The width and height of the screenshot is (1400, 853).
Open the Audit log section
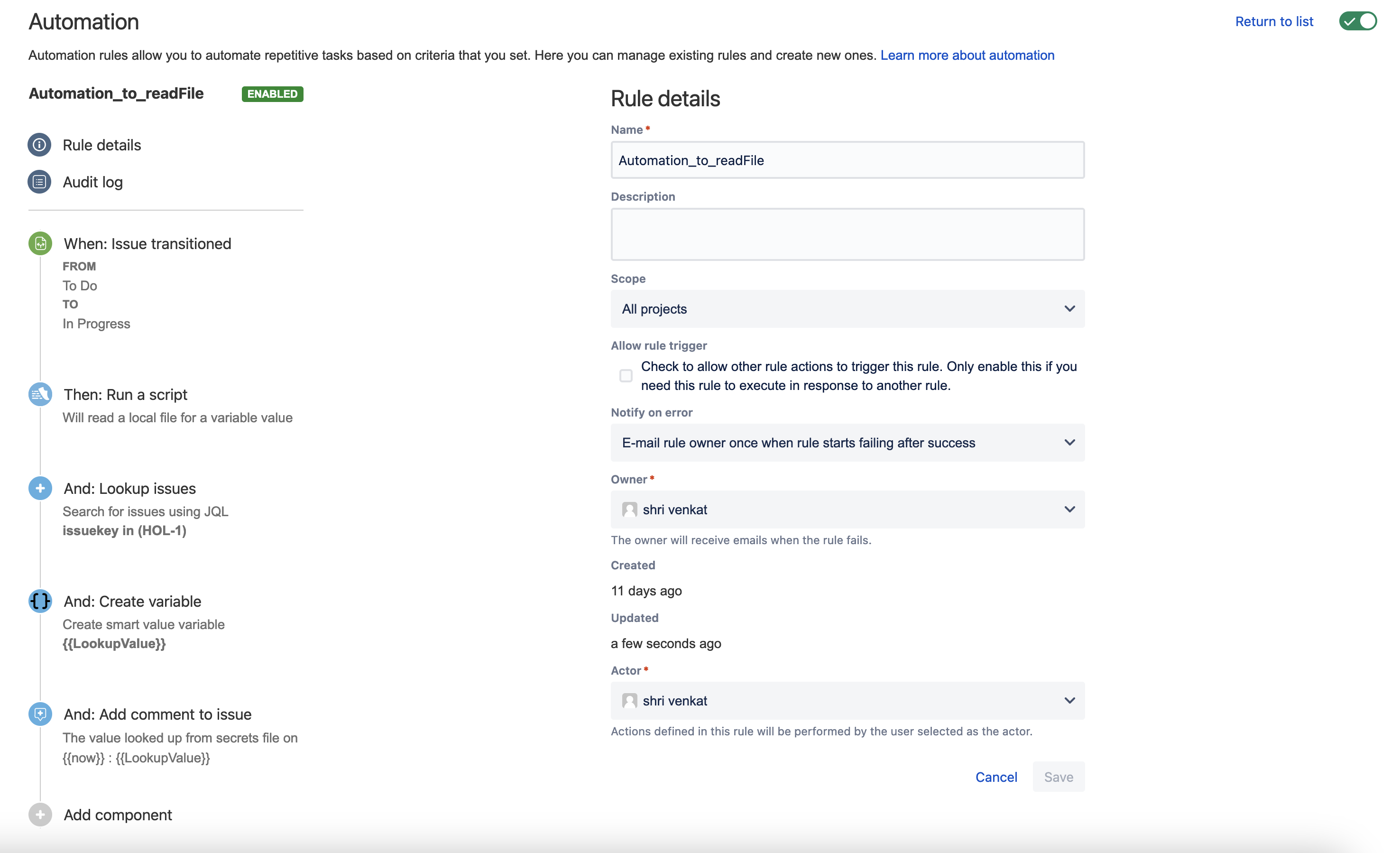coord(92,182)
